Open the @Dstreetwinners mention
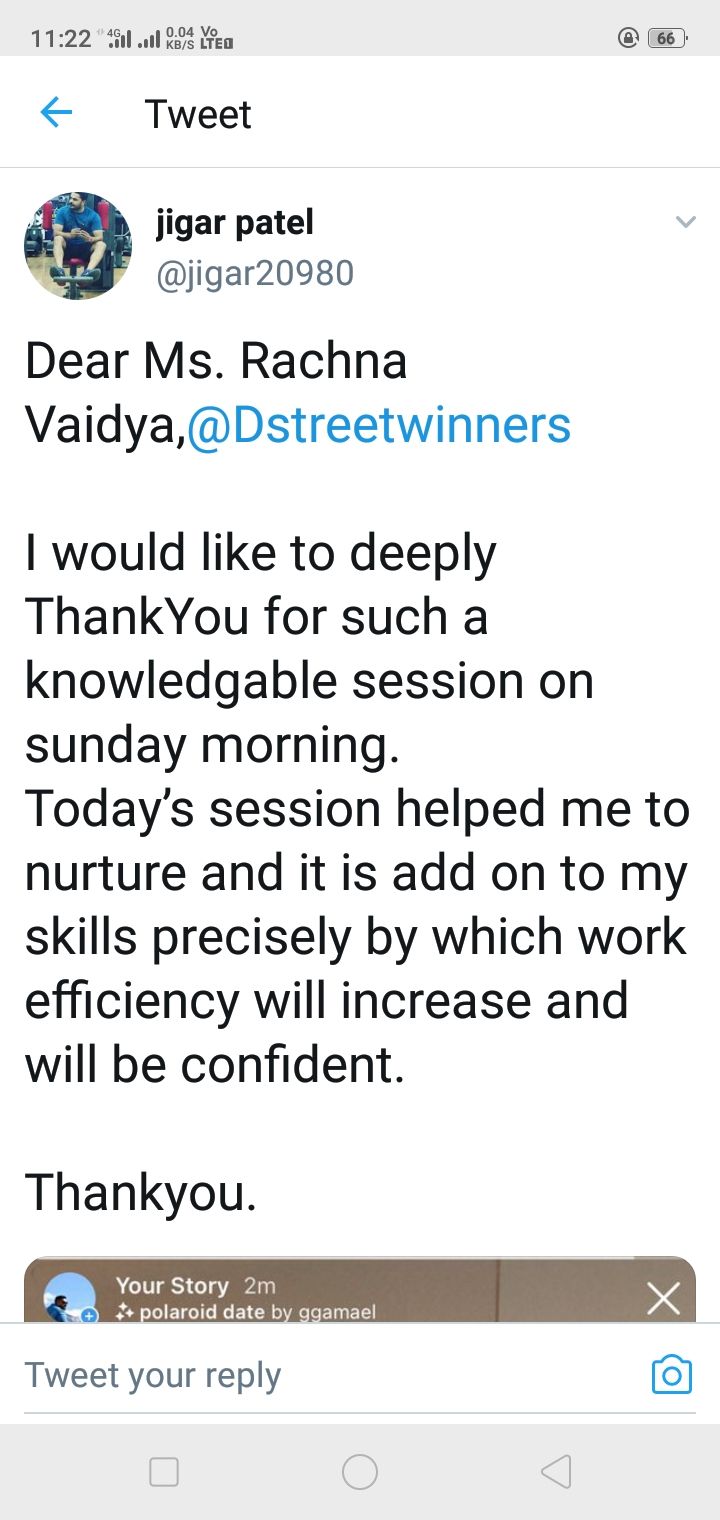Viewport: 720px width, 1520px height. point(379,425)
